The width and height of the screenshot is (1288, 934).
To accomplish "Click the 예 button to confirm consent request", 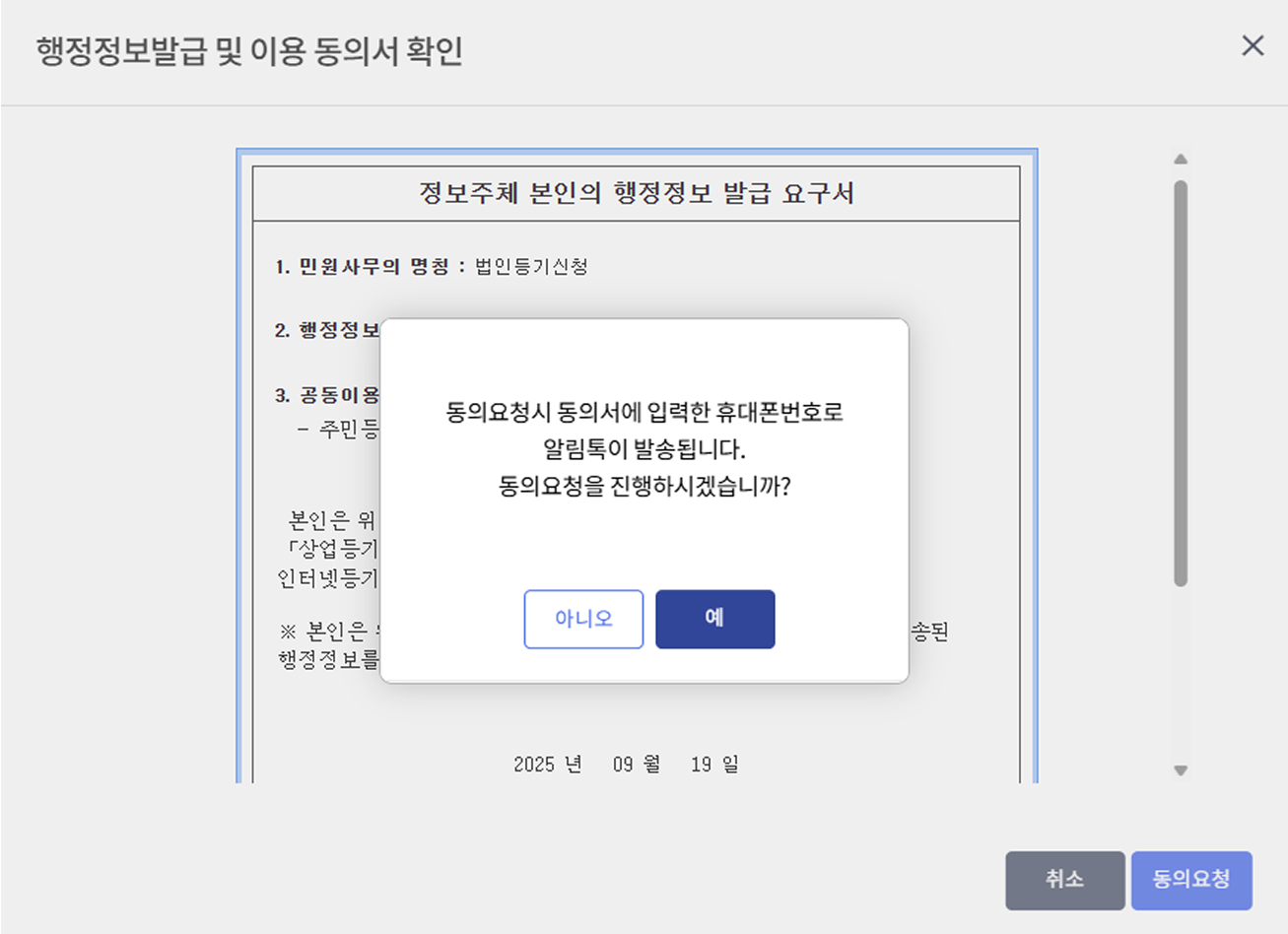I will (x=715, y=619).
